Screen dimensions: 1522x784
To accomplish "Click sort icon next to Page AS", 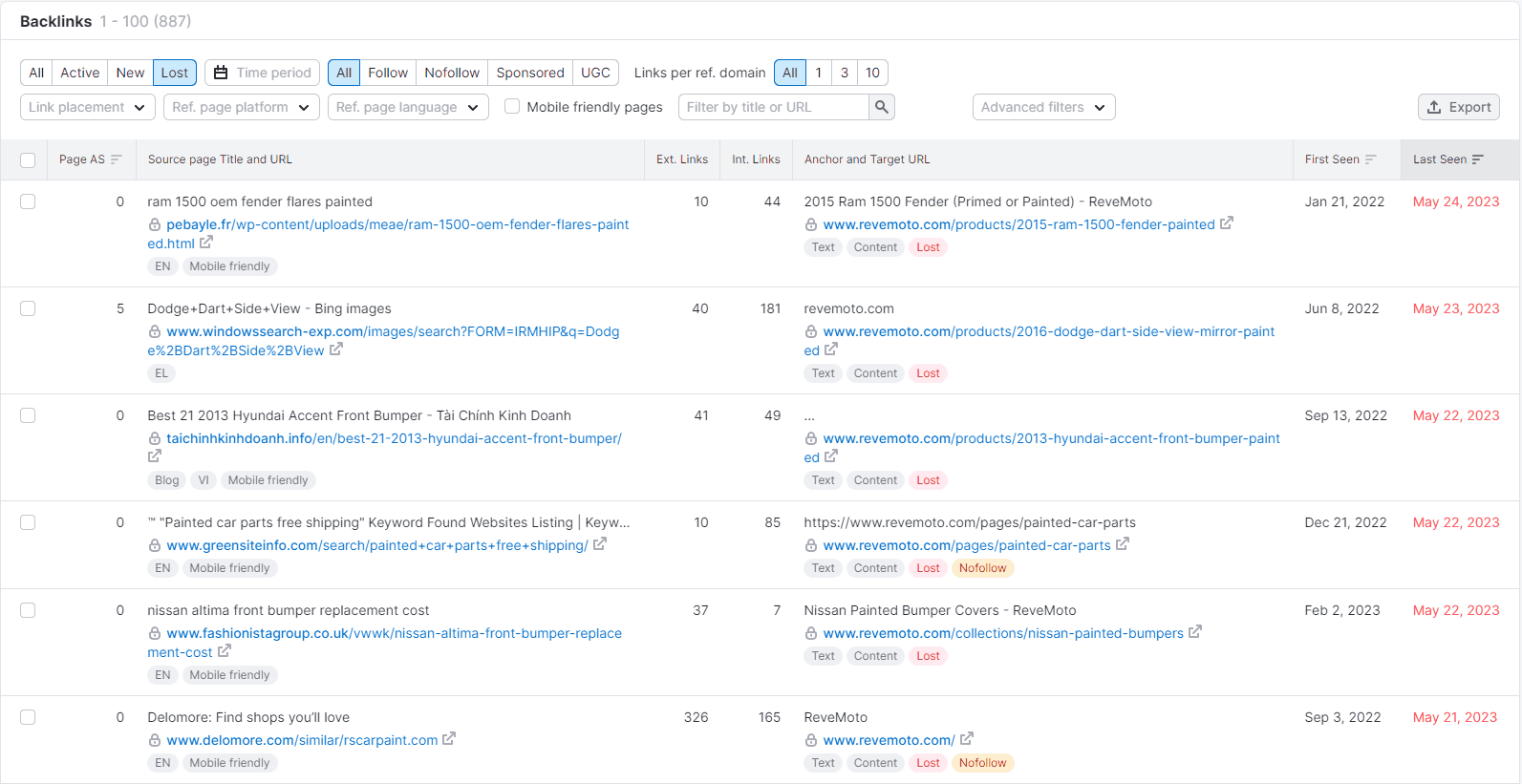I will (x=117, y=159).
